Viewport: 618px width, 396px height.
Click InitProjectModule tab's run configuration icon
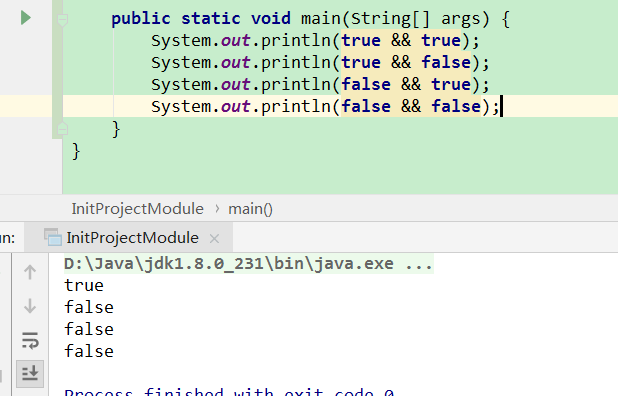coord(52,237)
